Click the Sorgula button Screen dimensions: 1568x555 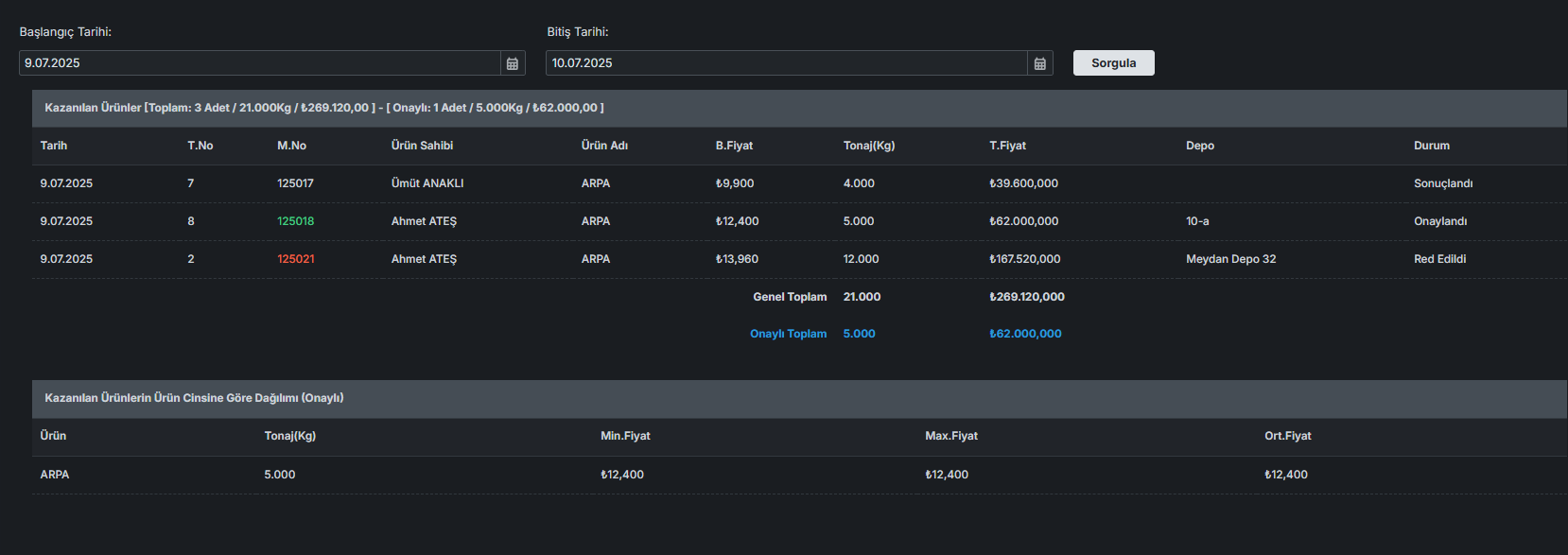1113,63
